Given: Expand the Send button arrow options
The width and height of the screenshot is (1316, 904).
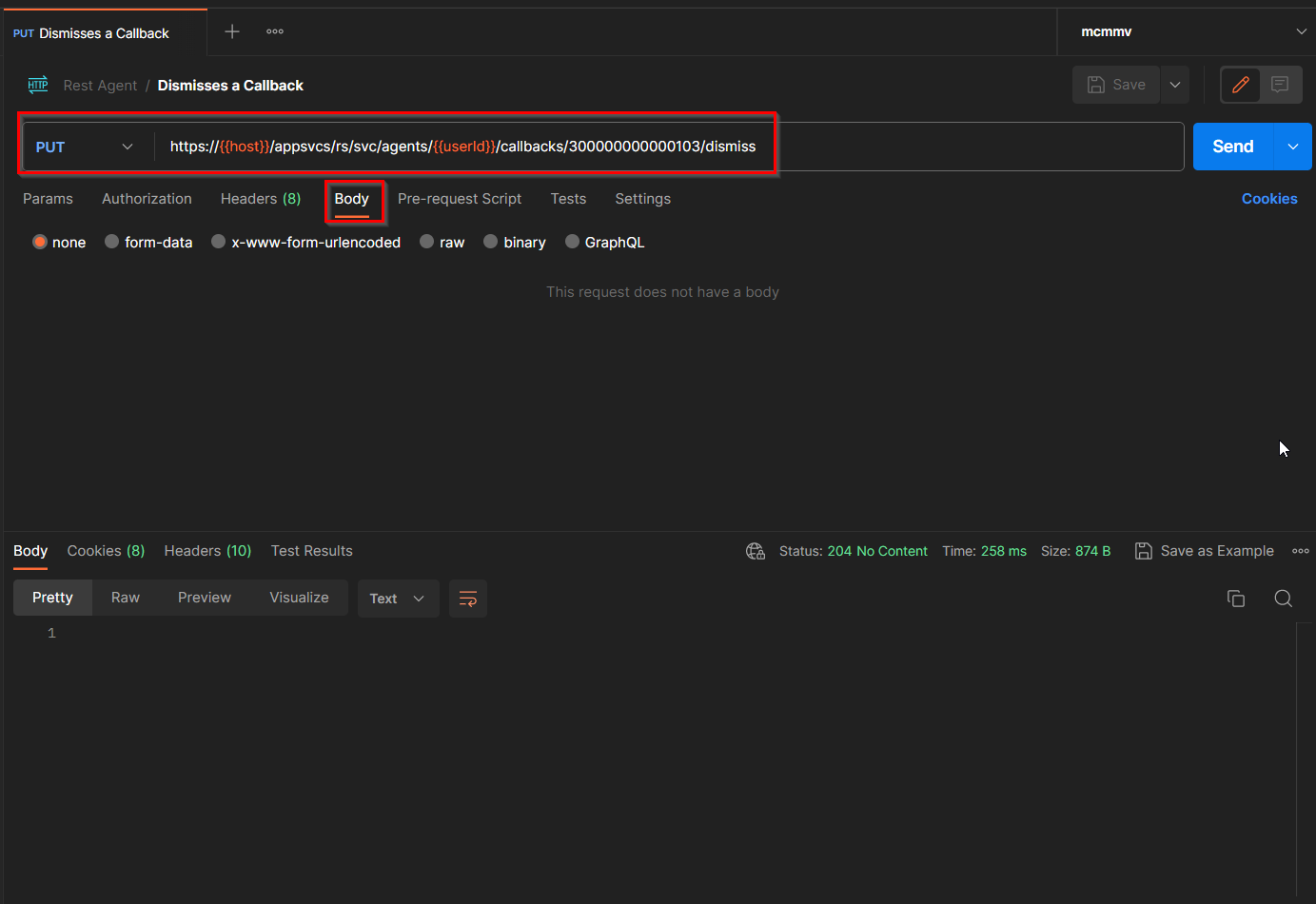Looking at the screenshot, I should pos(1293,147).
